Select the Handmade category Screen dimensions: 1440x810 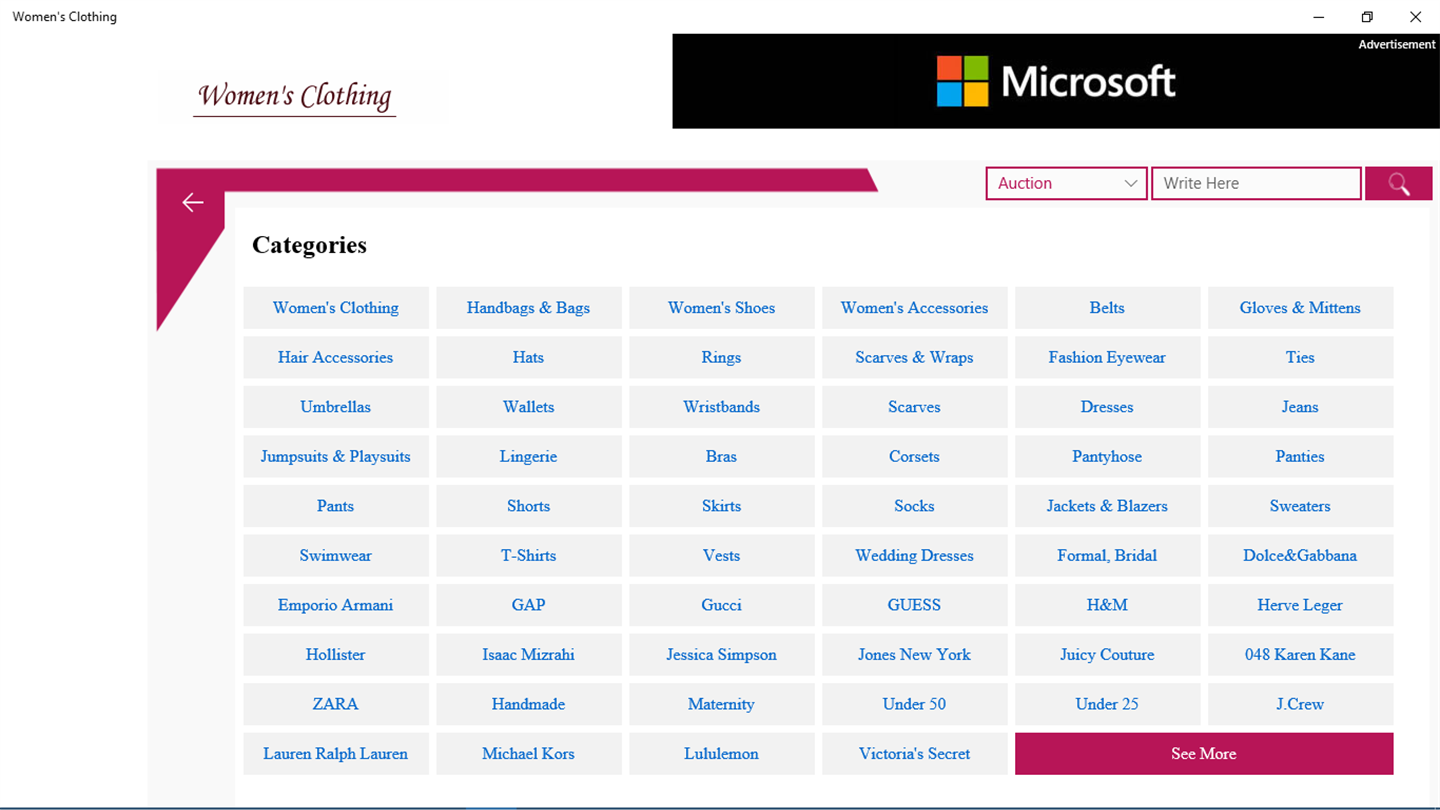coord(529,704)
